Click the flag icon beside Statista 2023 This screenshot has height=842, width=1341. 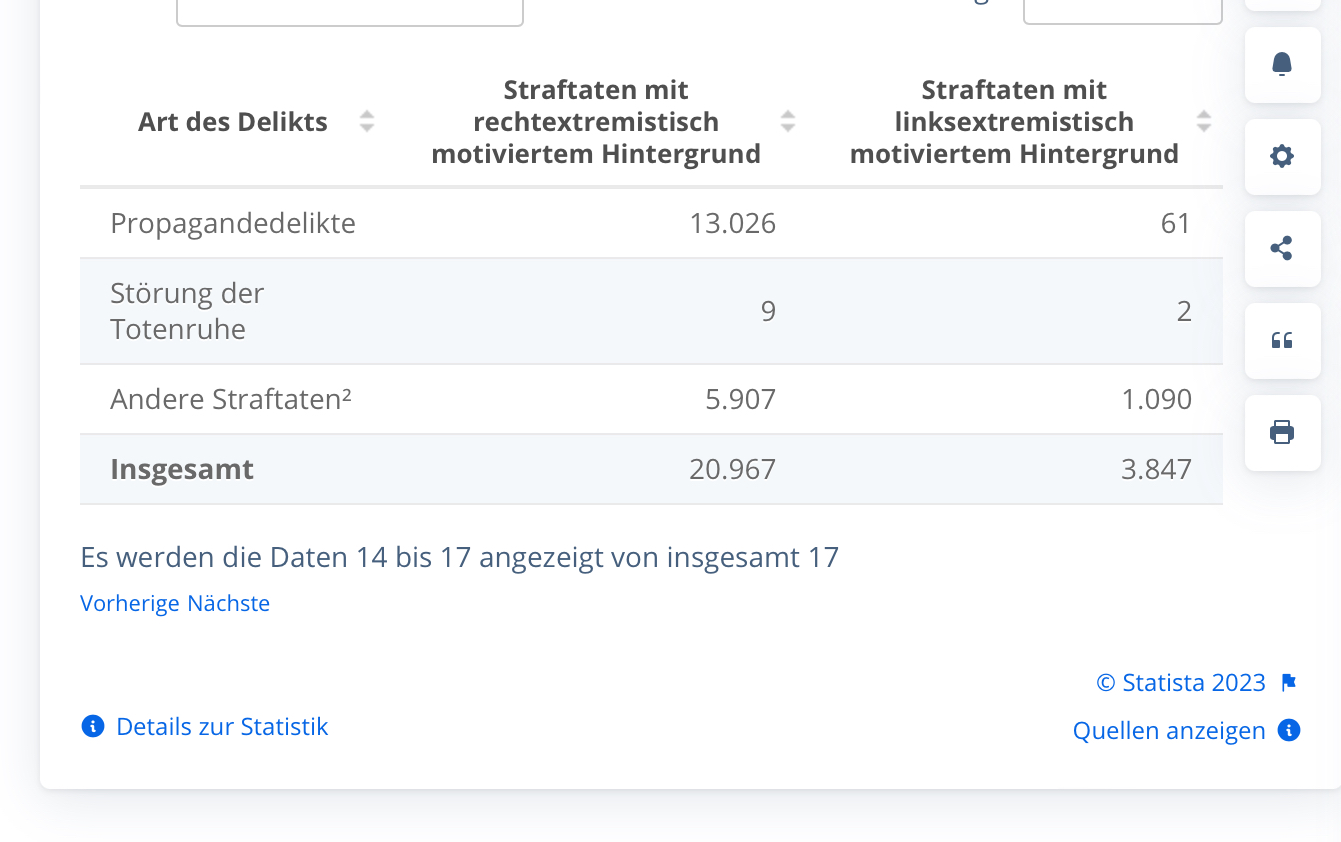pyautogui.click(x=1289, y=683)
